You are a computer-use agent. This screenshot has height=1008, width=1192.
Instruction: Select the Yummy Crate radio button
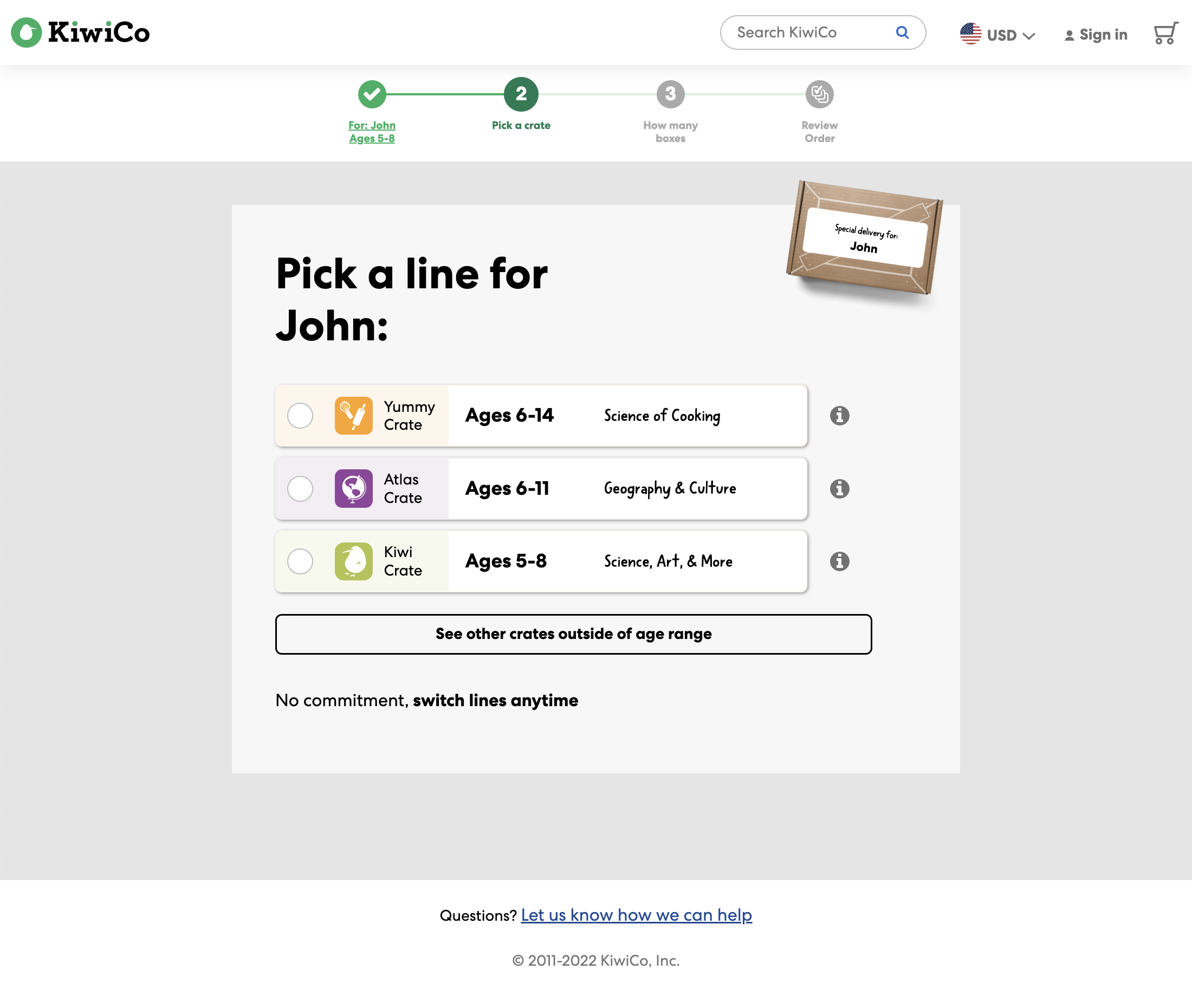(300, 416)
